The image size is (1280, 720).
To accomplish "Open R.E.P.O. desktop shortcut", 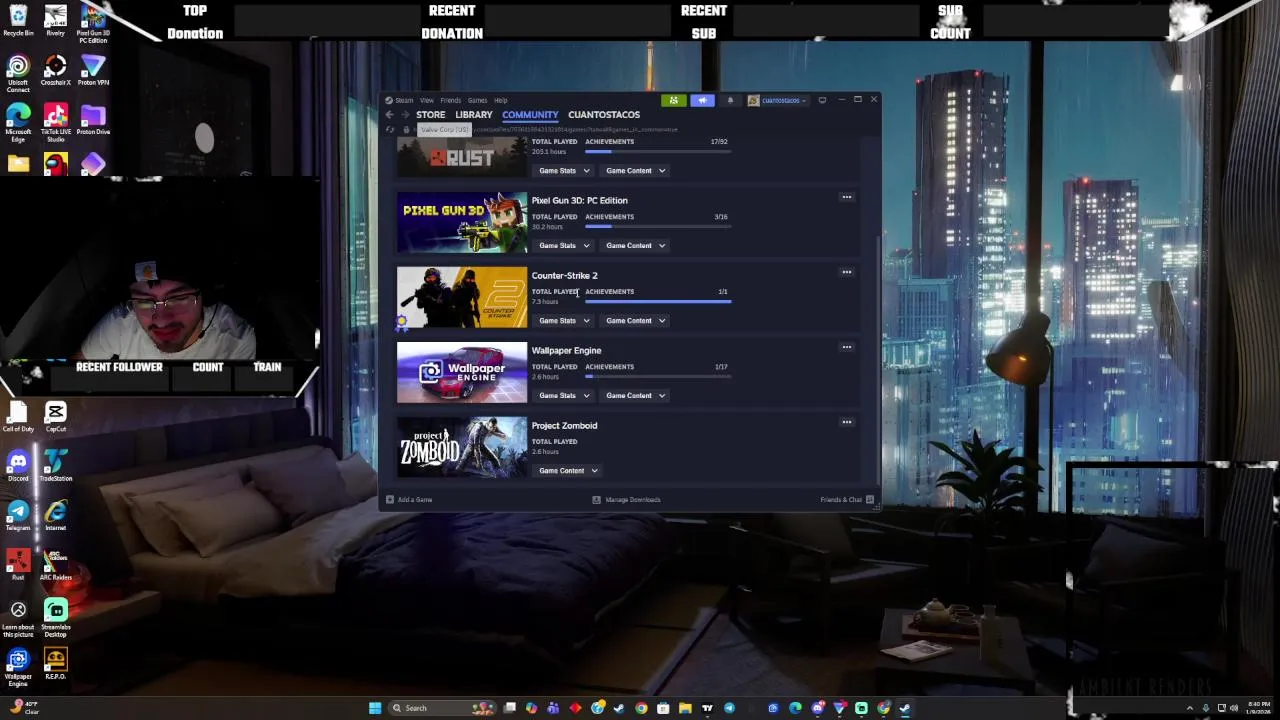I will tap(55, 664).
